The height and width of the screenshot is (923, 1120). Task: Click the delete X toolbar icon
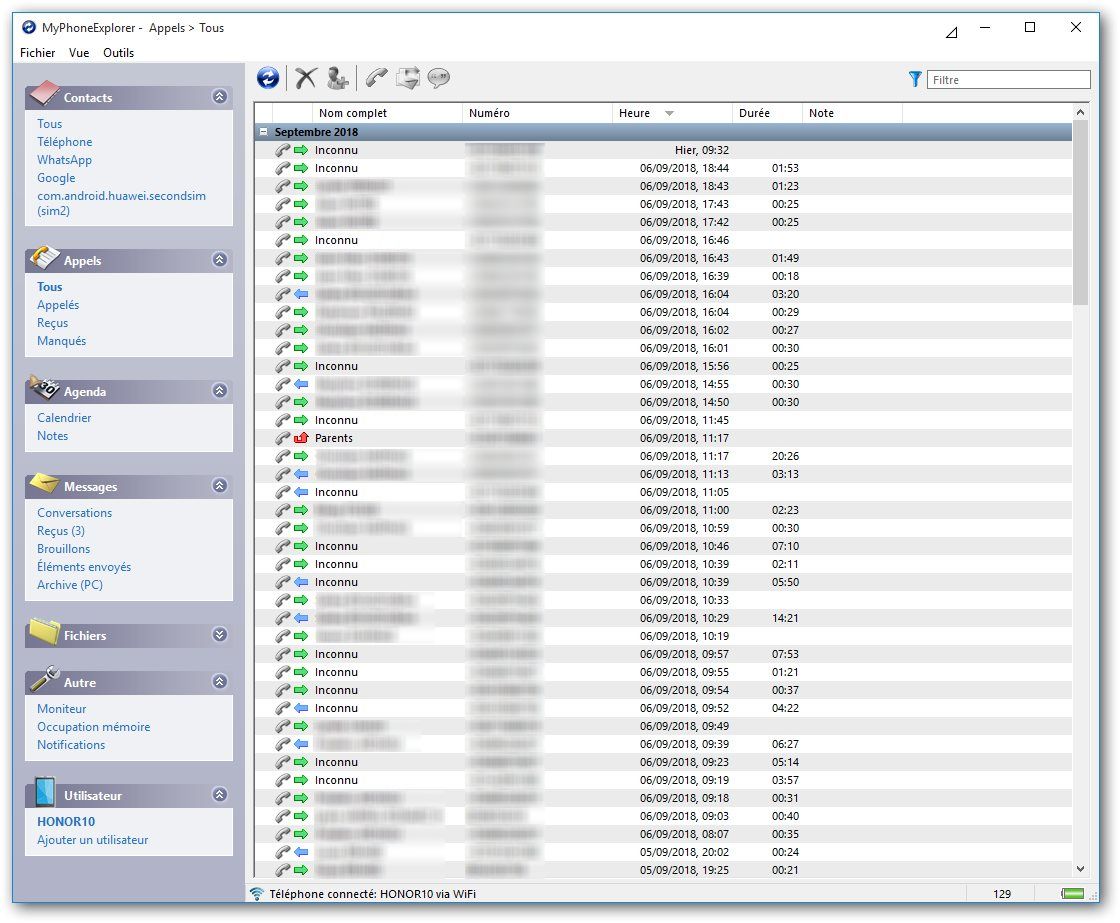[306, 78]
